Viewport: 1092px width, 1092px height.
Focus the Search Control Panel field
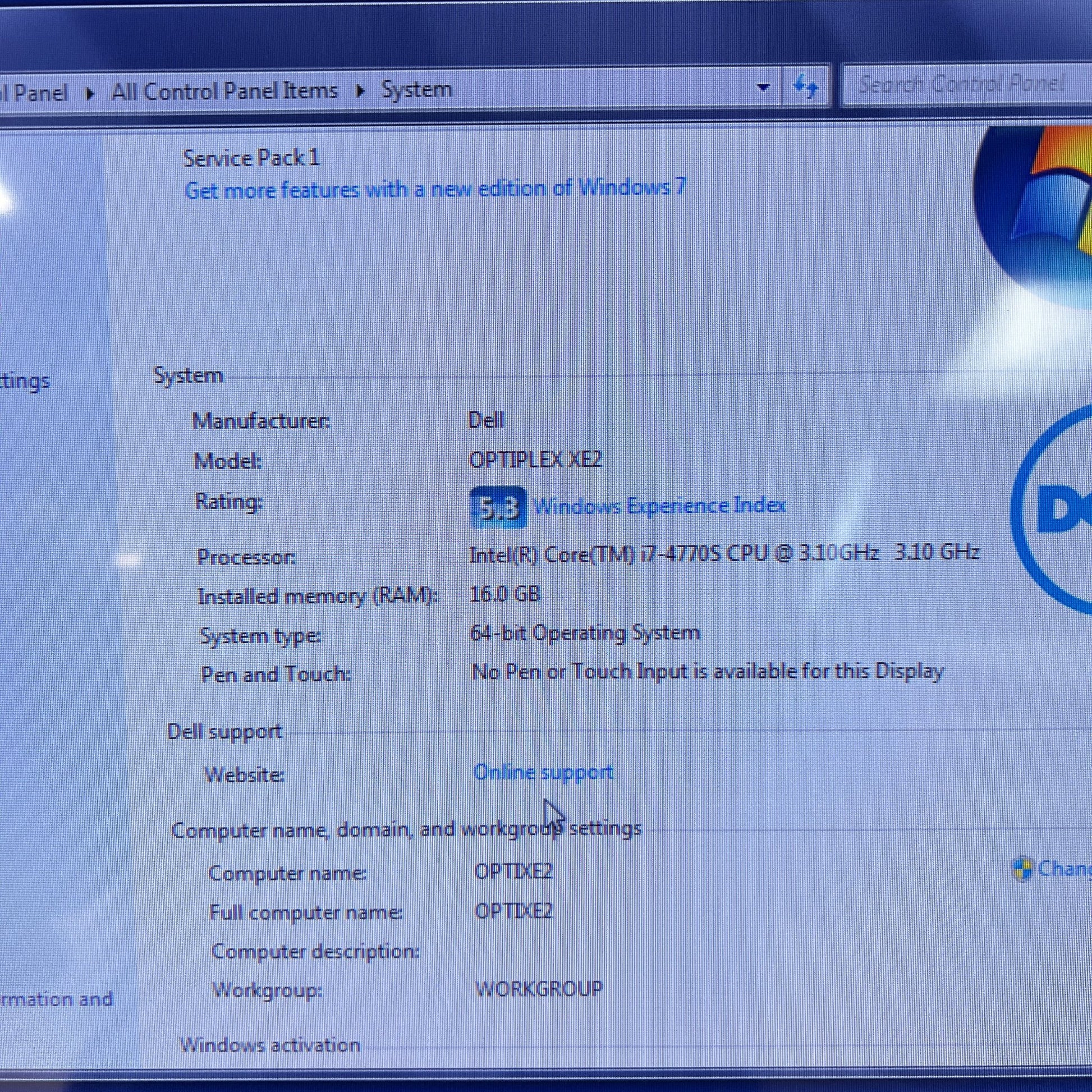(x=961, y=86)
